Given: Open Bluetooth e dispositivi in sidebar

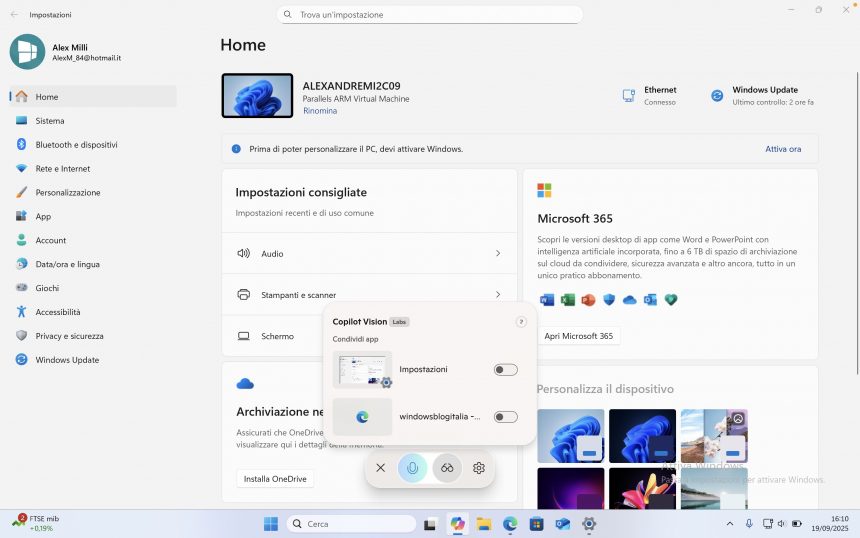Looking at the screenshot, I should (76, 145).
